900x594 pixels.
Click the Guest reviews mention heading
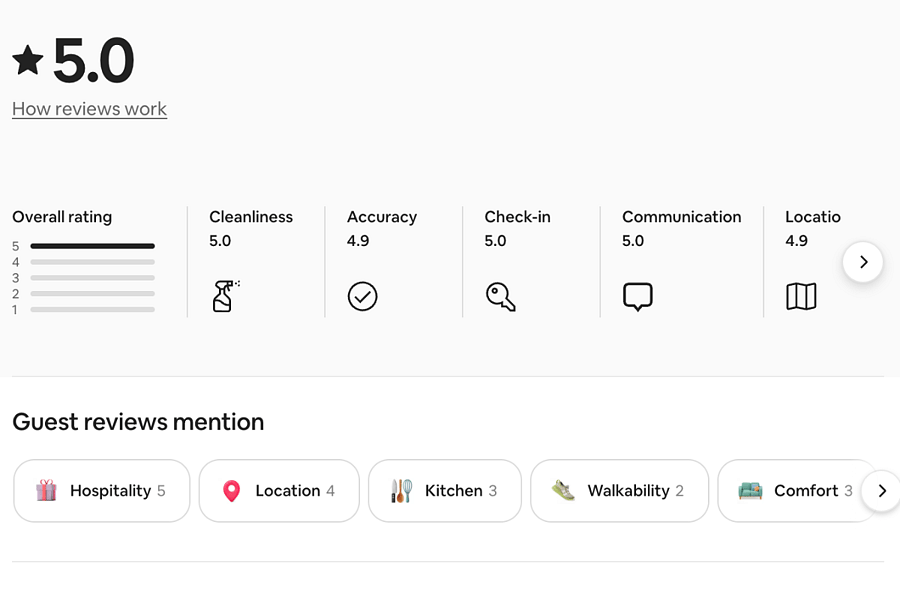pyautogui.click(x=138, y=422)
